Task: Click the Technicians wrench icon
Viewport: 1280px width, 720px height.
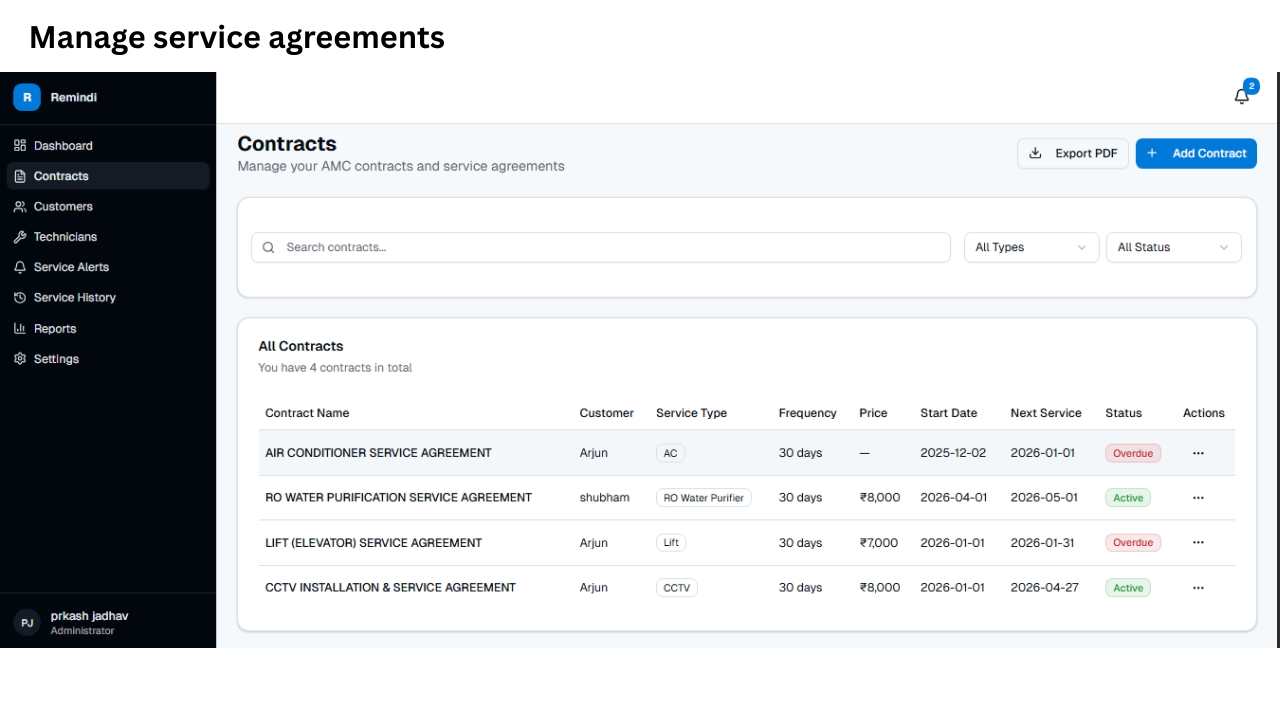Action: [x=20, y=237]
